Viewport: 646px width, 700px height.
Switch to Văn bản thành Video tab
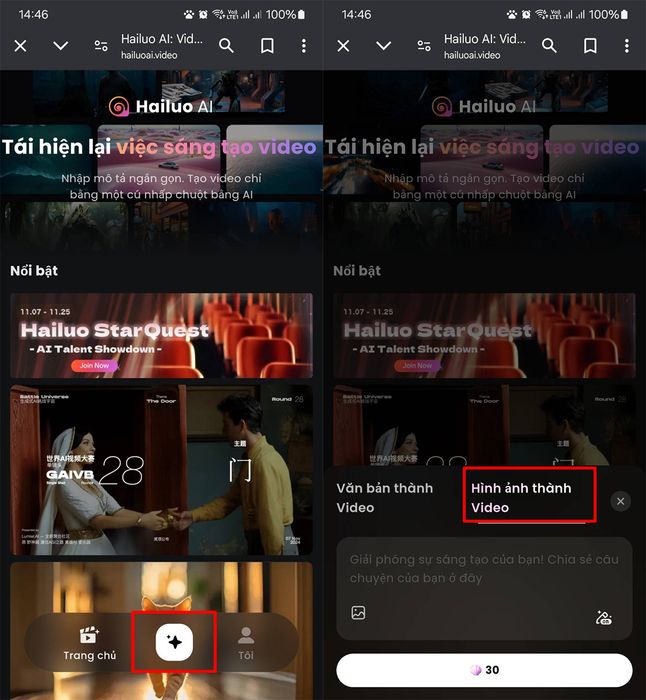(385, 497)
